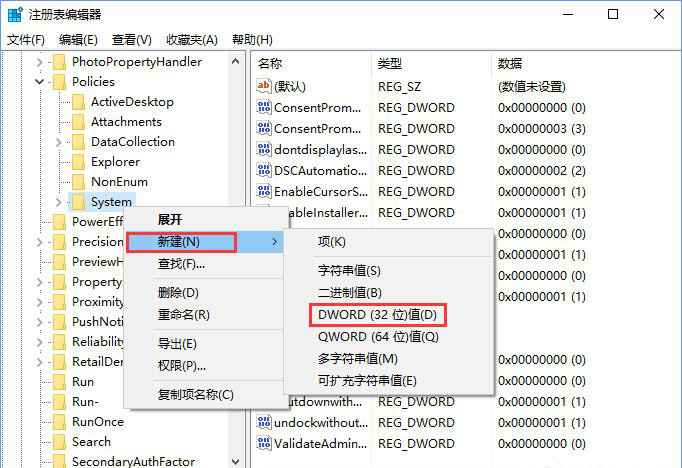This screenshot has height=468, width=682.
Task: Choose DWORD (32 位)值(D) from submenu
Action: pos(377,315)
